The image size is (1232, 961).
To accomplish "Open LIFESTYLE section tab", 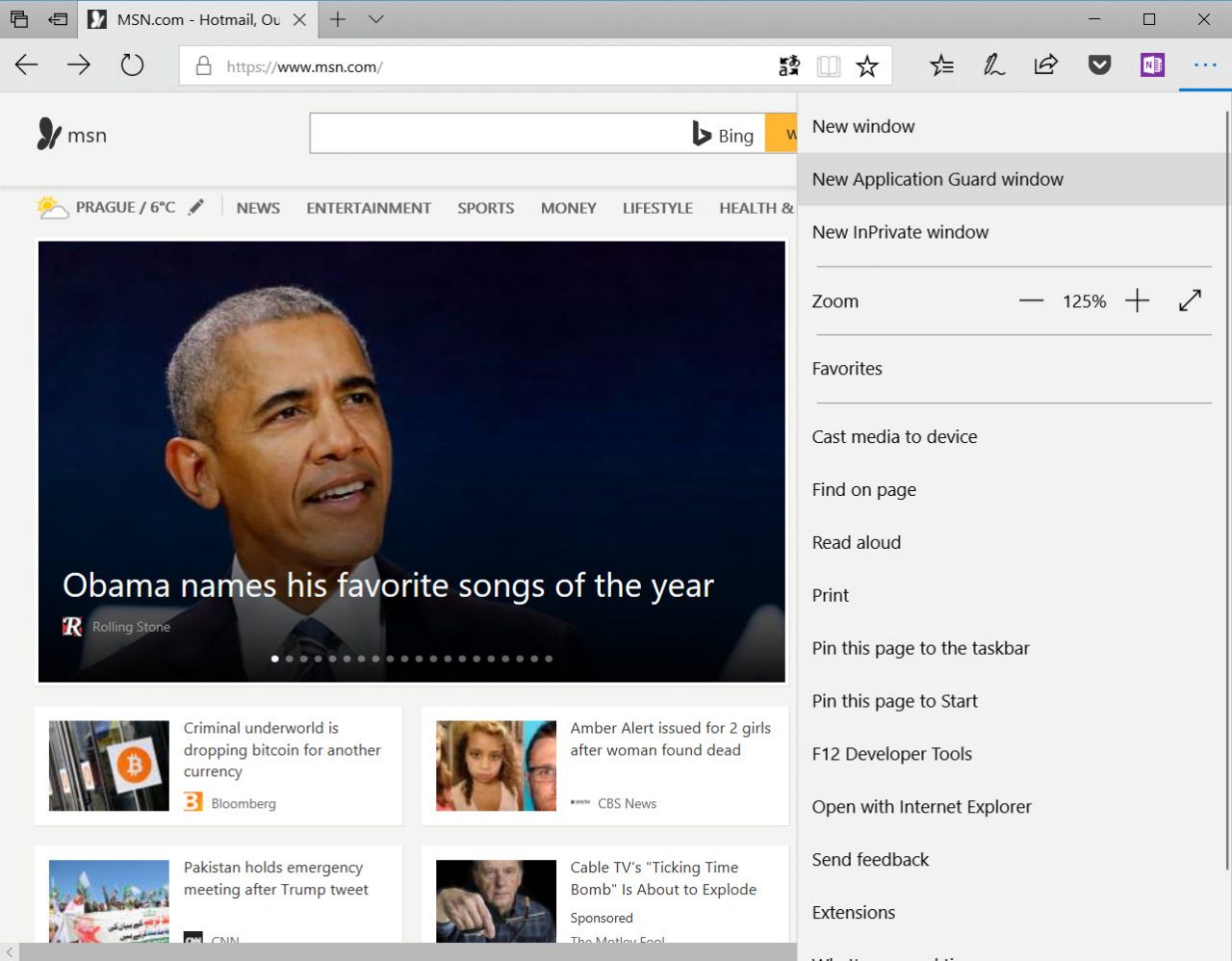I will click(x=657, y=208).
